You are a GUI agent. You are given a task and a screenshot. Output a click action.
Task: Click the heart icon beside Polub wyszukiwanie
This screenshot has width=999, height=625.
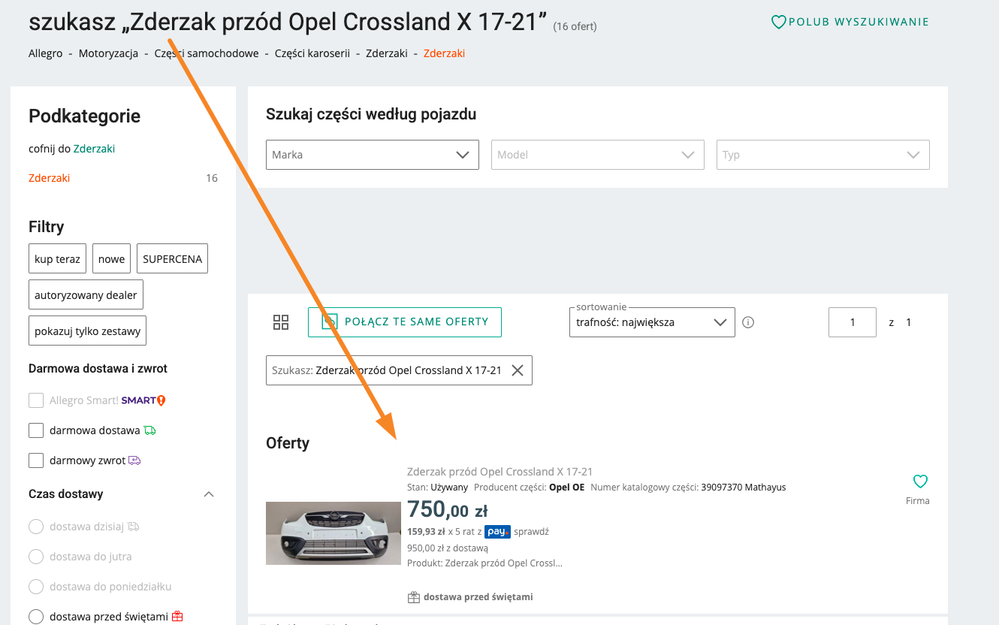tap(778, 22)
